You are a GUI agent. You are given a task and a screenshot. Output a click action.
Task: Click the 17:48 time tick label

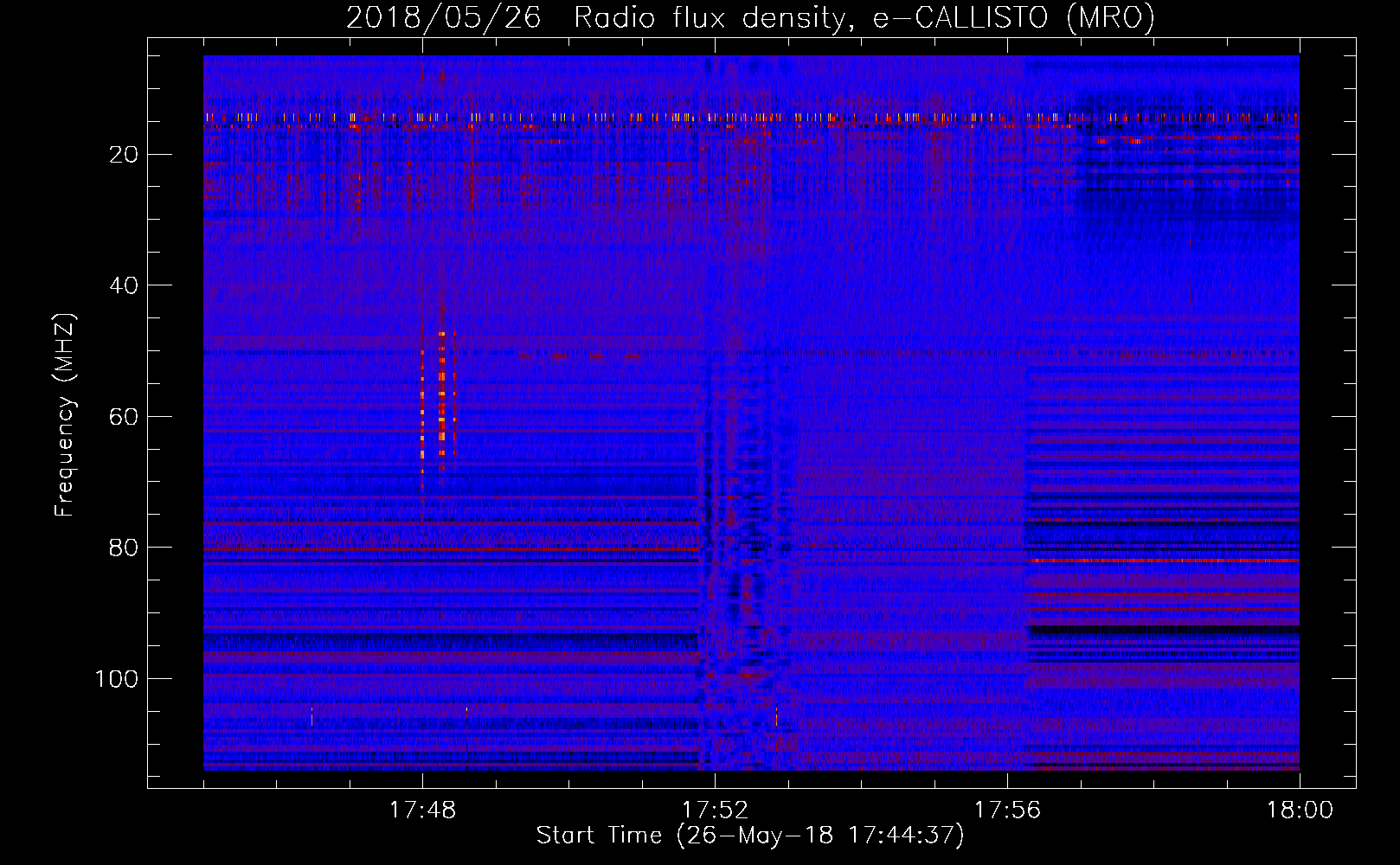coord(422,810)
